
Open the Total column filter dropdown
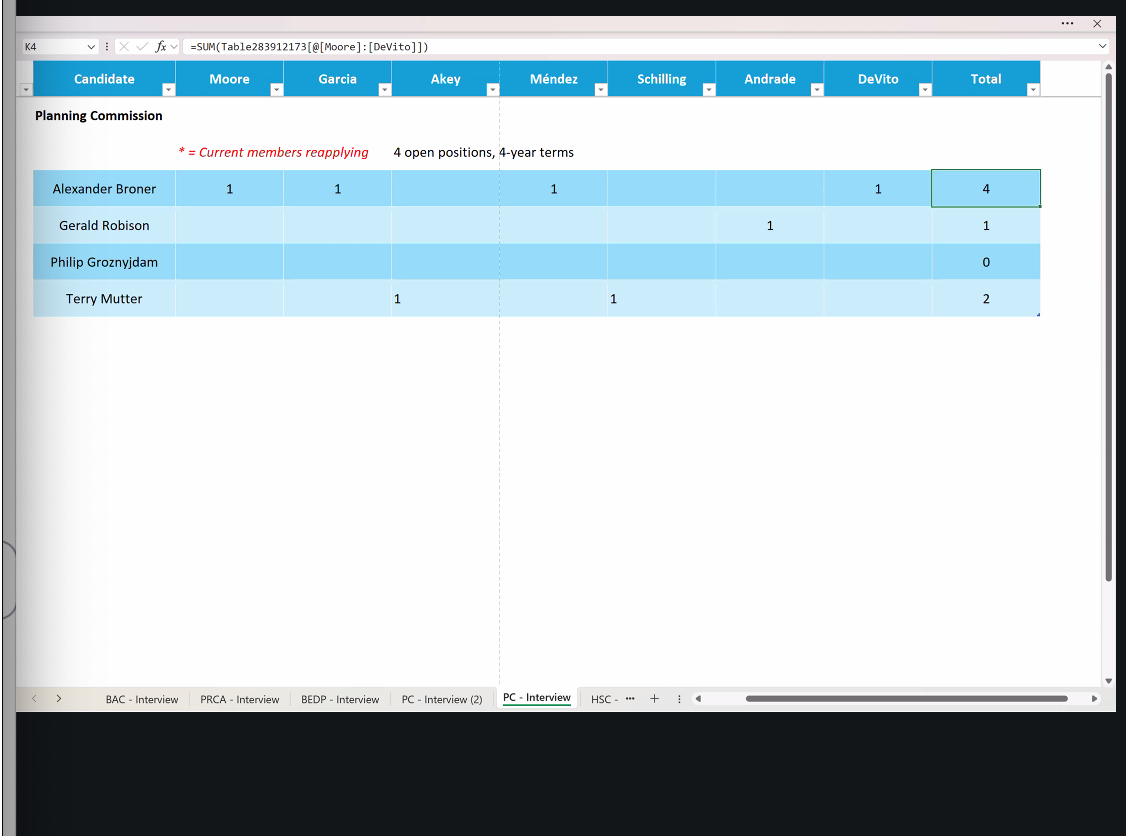[x=1033, y=90]
